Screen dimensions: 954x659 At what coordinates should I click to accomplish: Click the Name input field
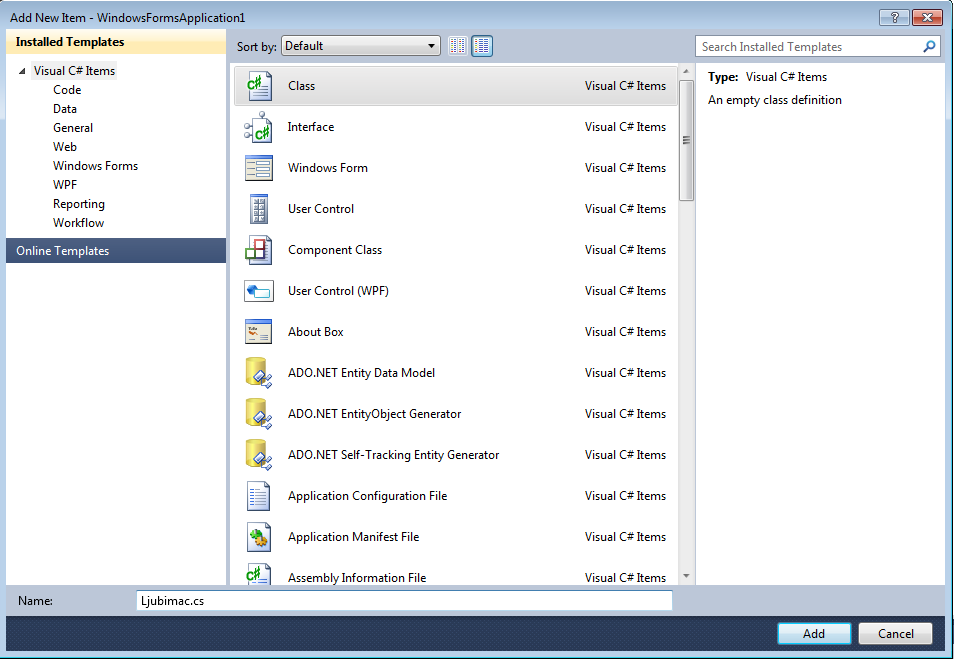point(405,601)
